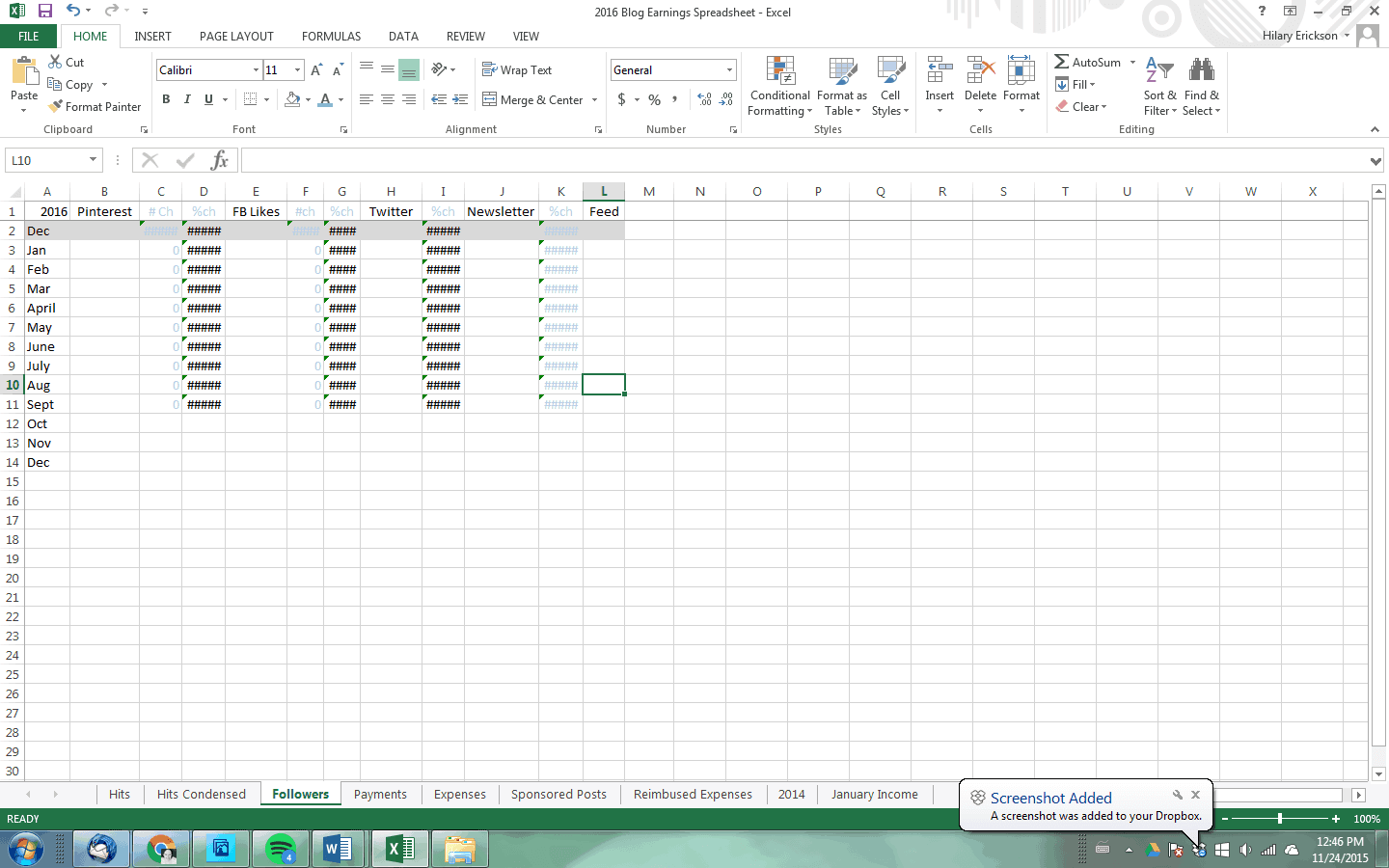Apply accounting dollar number format
This screenshot has height=868, width=1389.
coord(622,99)
